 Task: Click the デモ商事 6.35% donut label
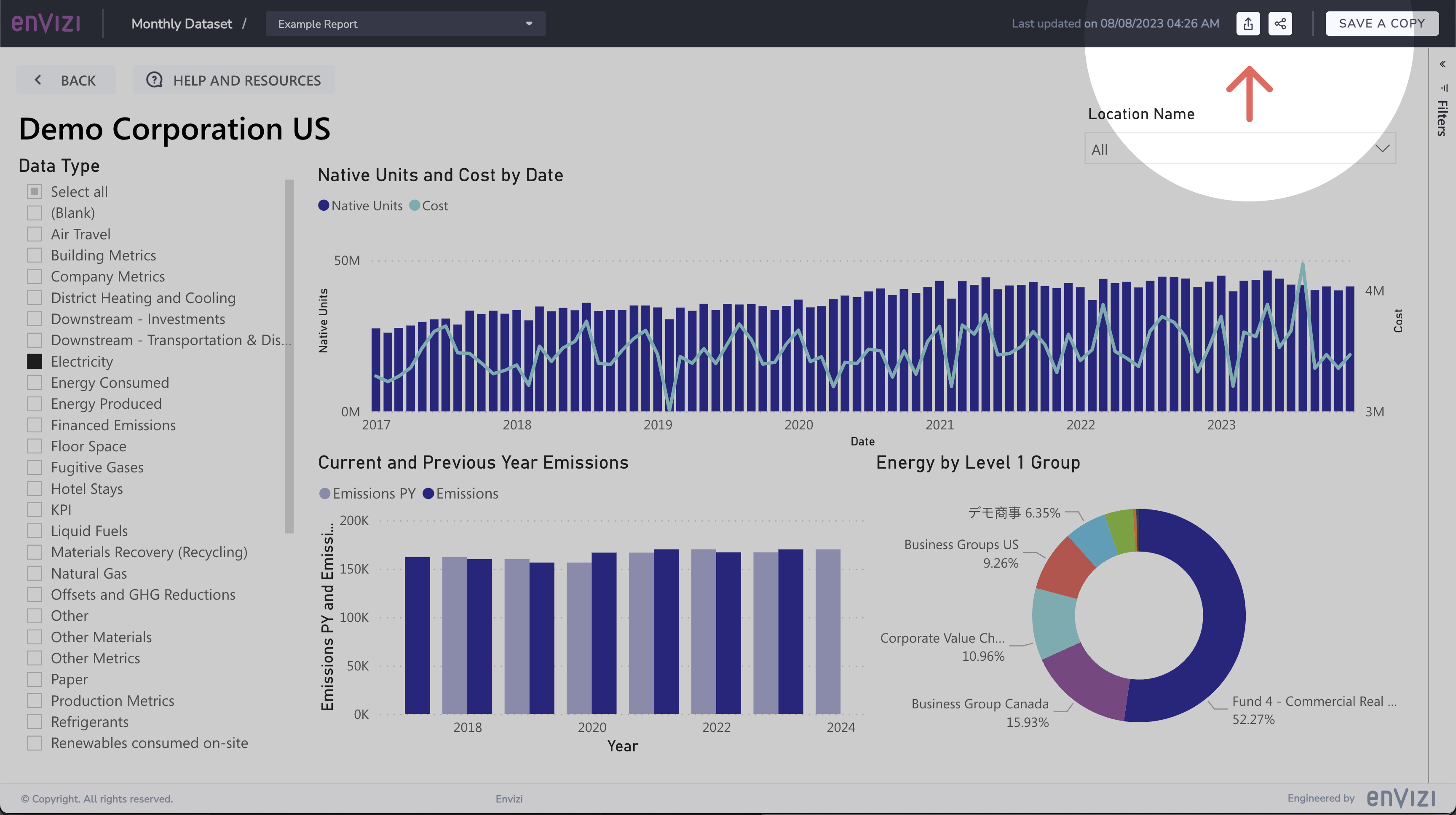coord(1014,512)
